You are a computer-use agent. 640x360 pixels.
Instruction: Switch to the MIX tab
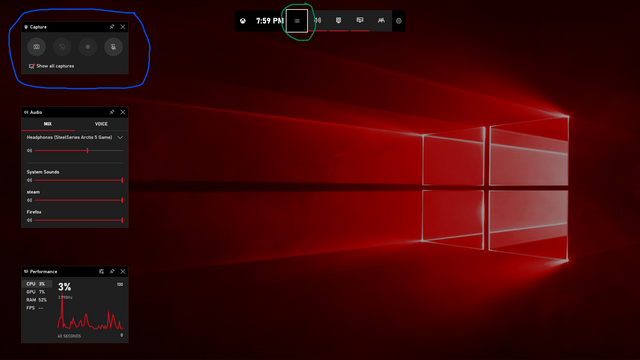coord(48,124)
